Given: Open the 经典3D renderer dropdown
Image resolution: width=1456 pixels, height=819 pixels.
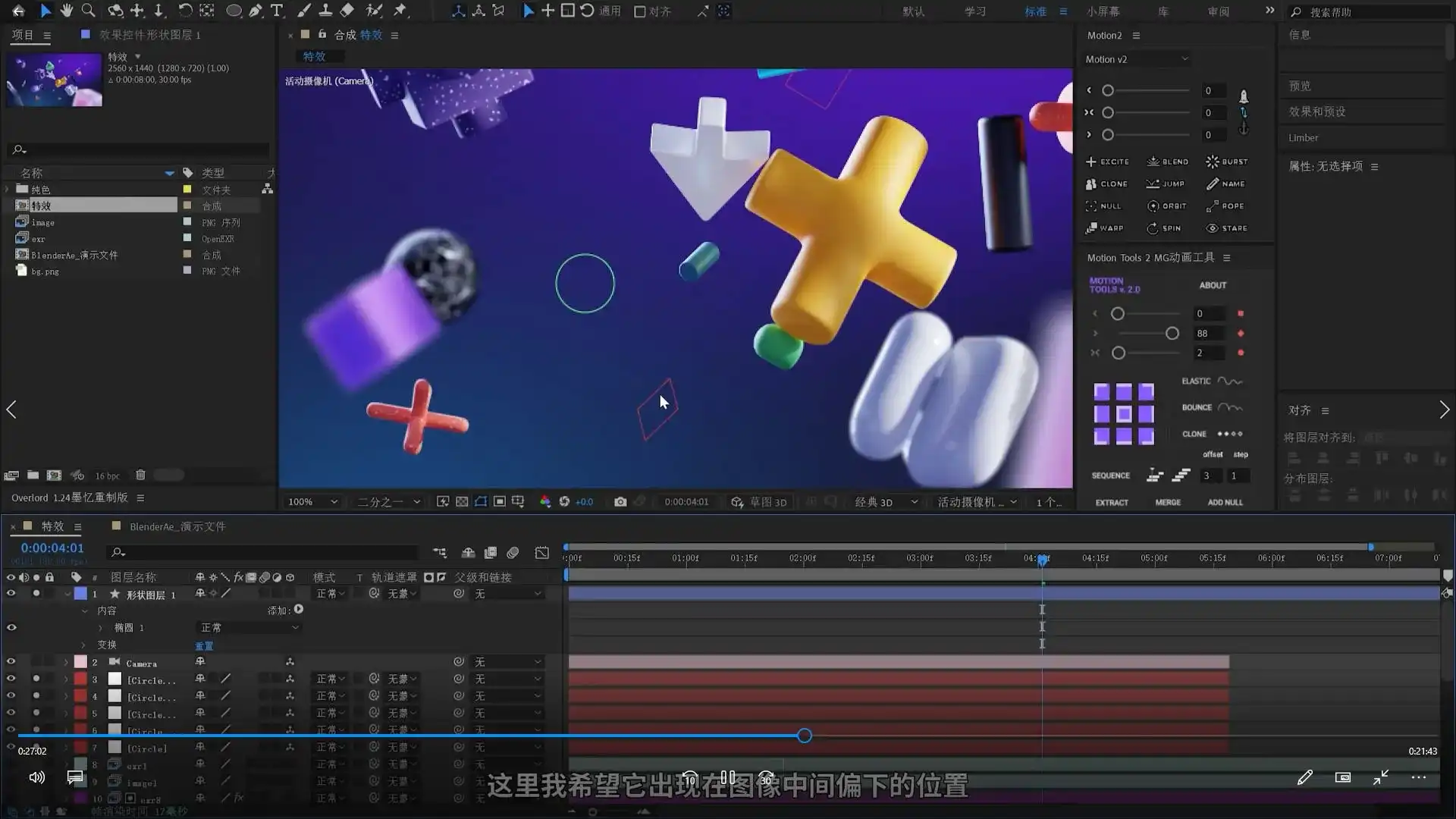Looking at the screenshot, I should coord(886,501).
